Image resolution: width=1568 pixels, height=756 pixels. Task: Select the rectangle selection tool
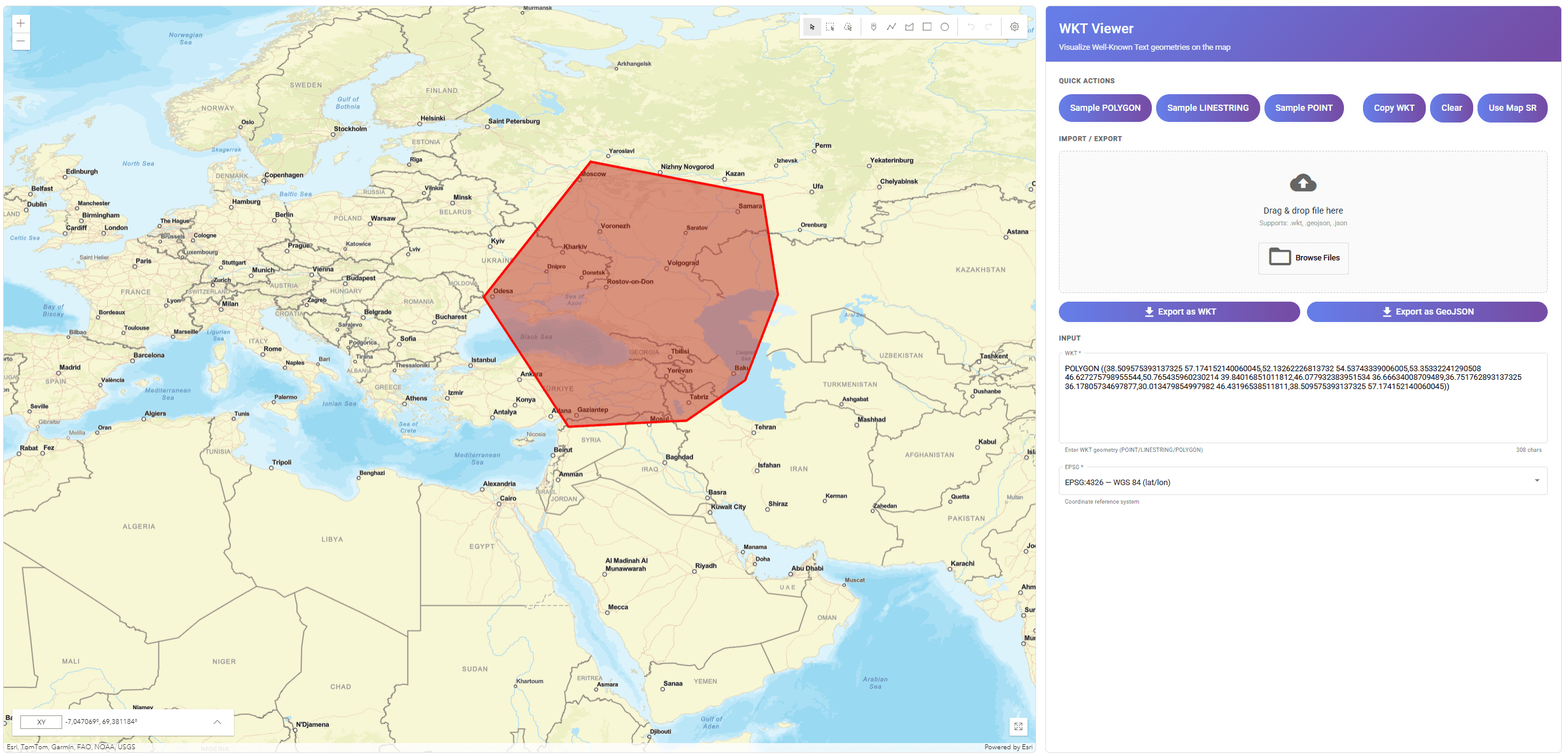click(830, 27)
